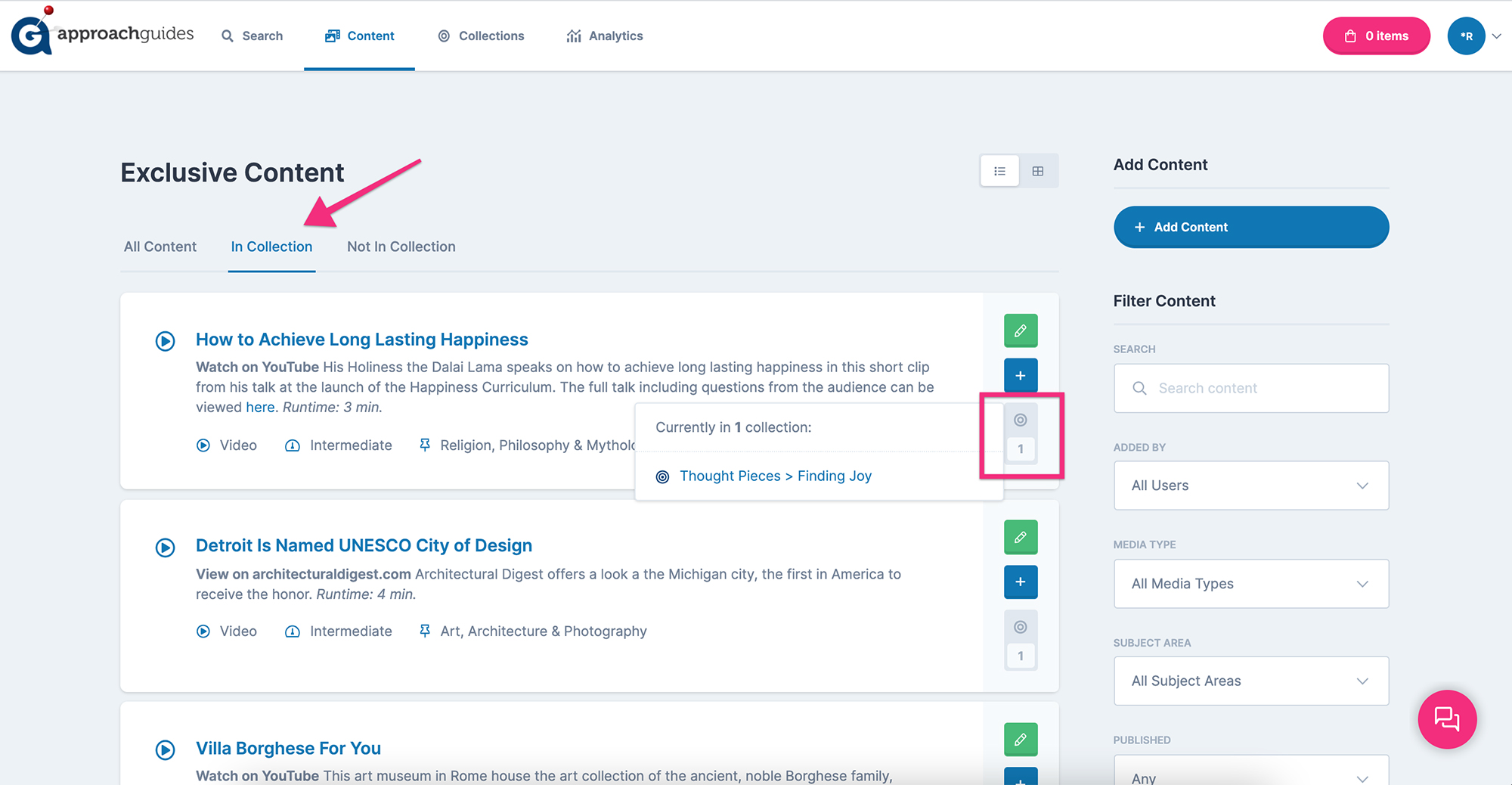Click the Exclusive Content heading
The height and width of the screenshot is (785, 1512).
232,172
